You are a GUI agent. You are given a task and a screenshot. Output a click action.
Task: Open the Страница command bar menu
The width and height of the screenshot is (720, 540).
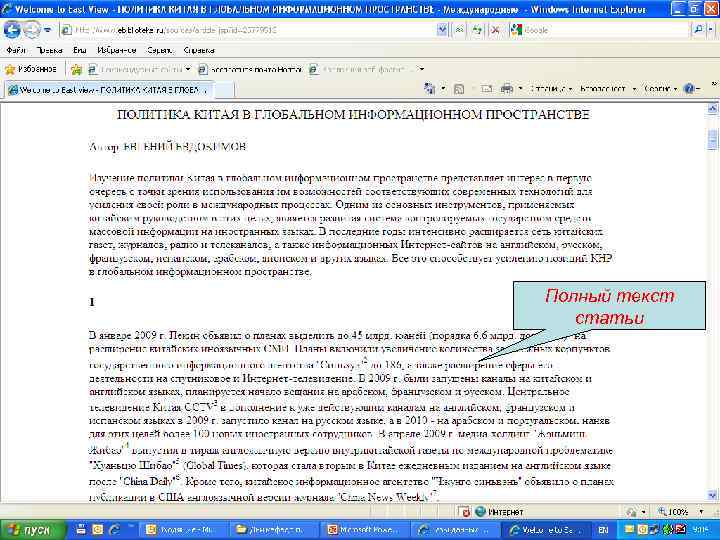[x=551, y=89]
